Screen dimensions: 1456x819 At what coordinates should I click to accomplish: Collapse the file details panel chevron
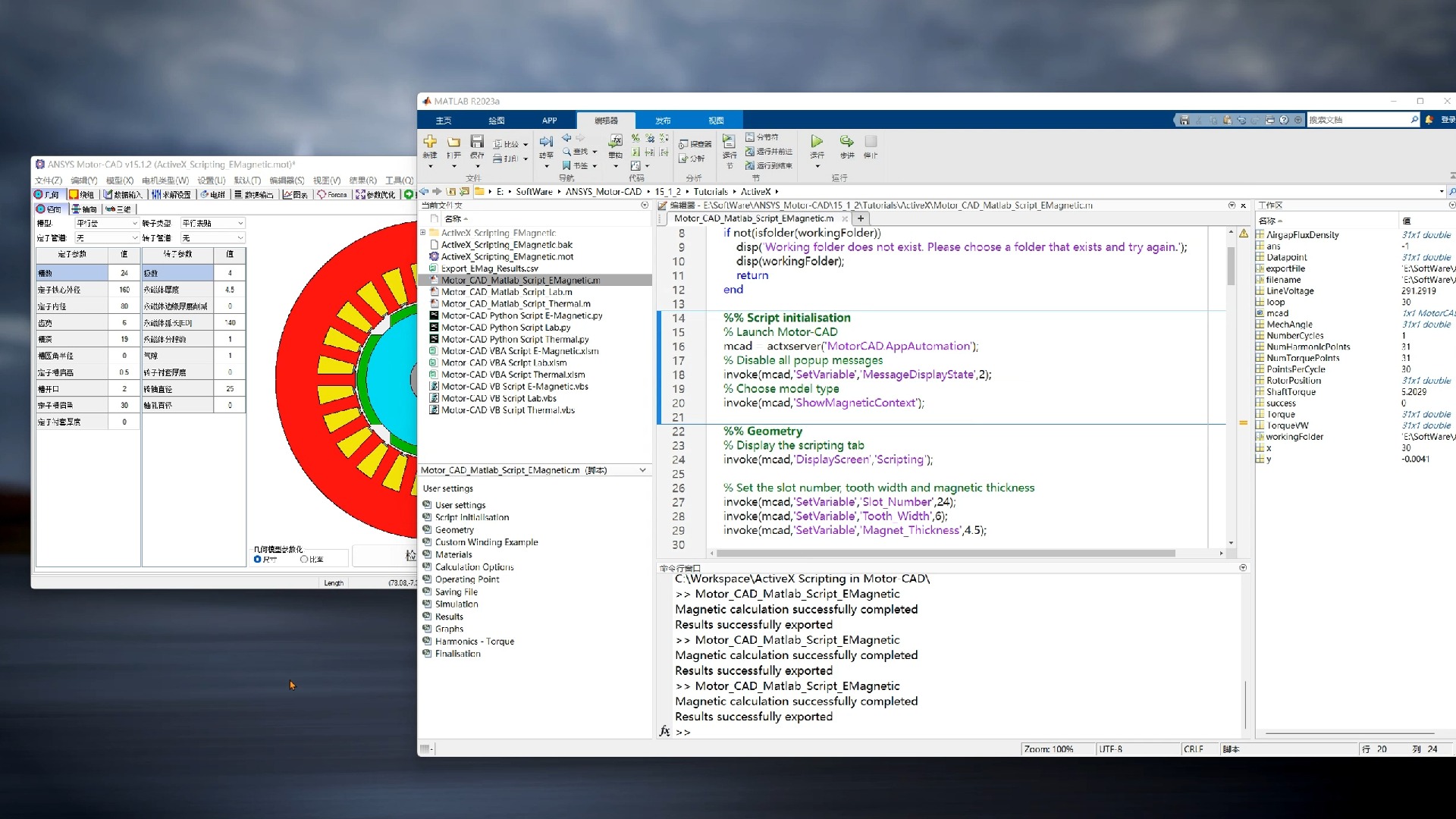(x=642, y=470)
